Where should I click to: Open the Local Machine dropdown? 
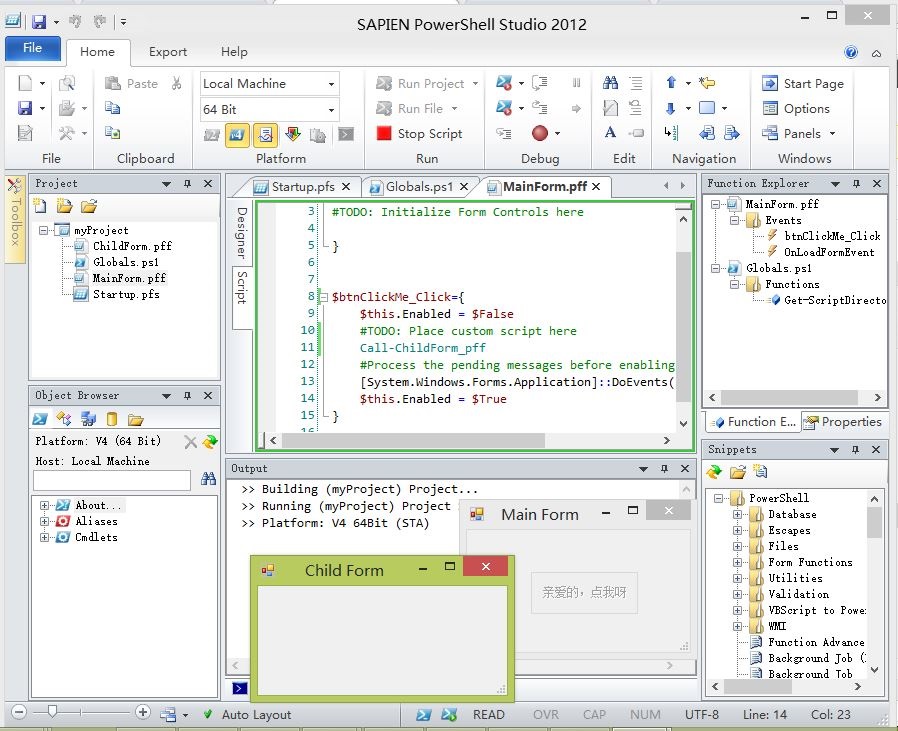(x=331, y=84)
